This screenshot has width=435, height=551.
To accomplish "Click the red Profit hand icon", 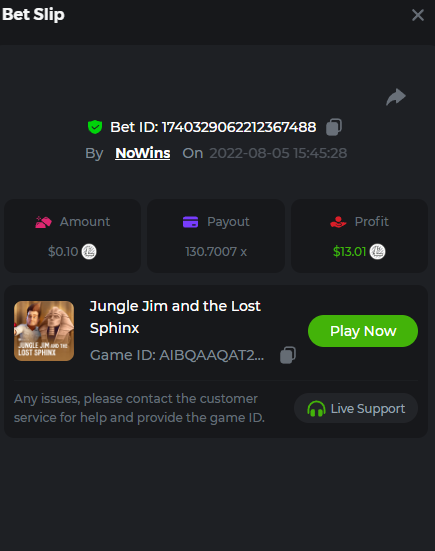I will [338, 222].
